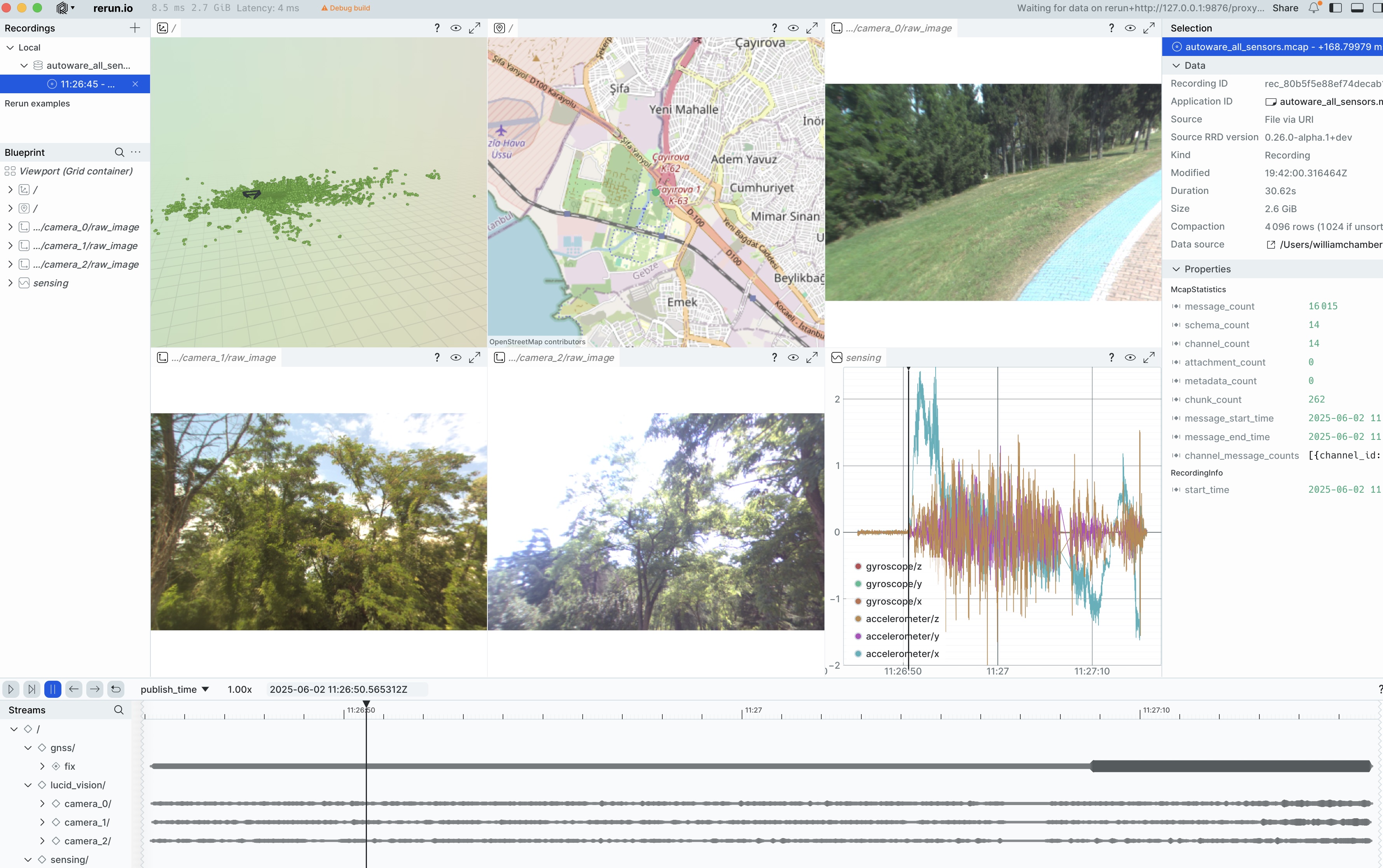Select the camera_1/raw_image view tab
The height and width of the screenshot is (868, 1383).
(x=223, y=357)
